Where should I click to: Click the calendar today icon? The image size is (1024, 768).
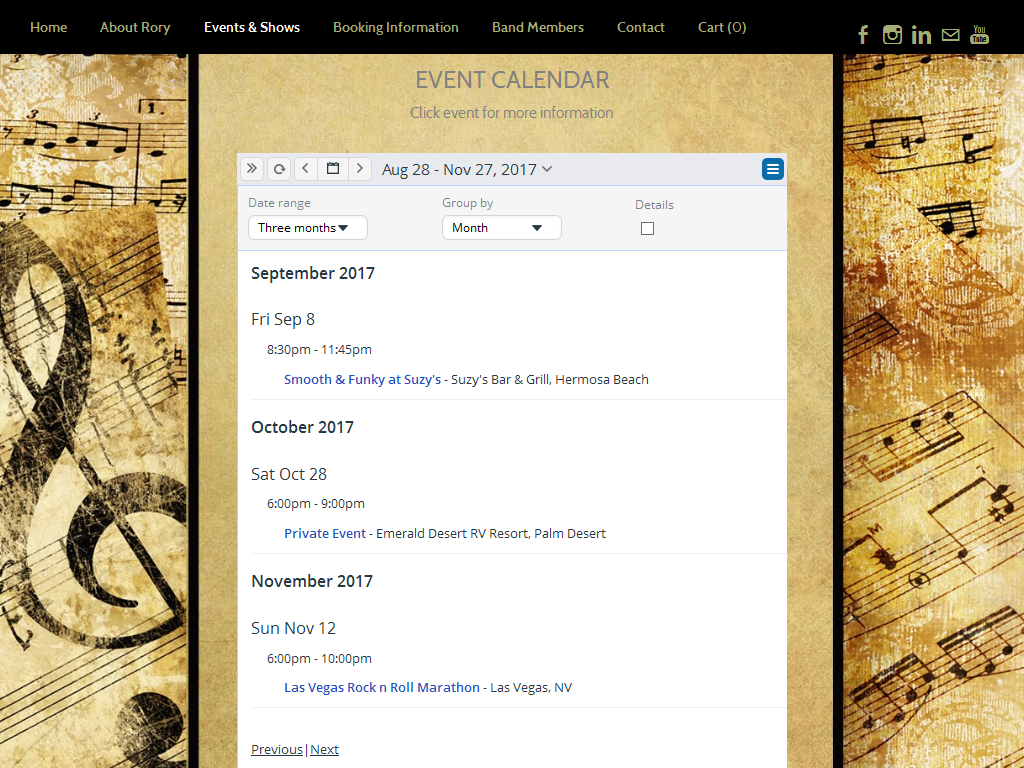point(333,169)
